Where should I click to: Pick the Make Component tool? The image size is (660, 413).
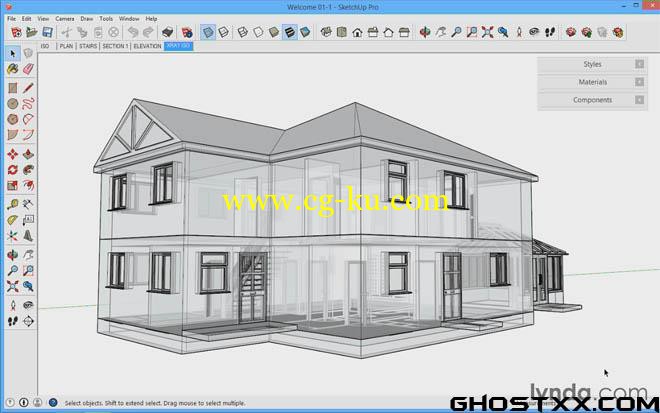click(28, 53)
